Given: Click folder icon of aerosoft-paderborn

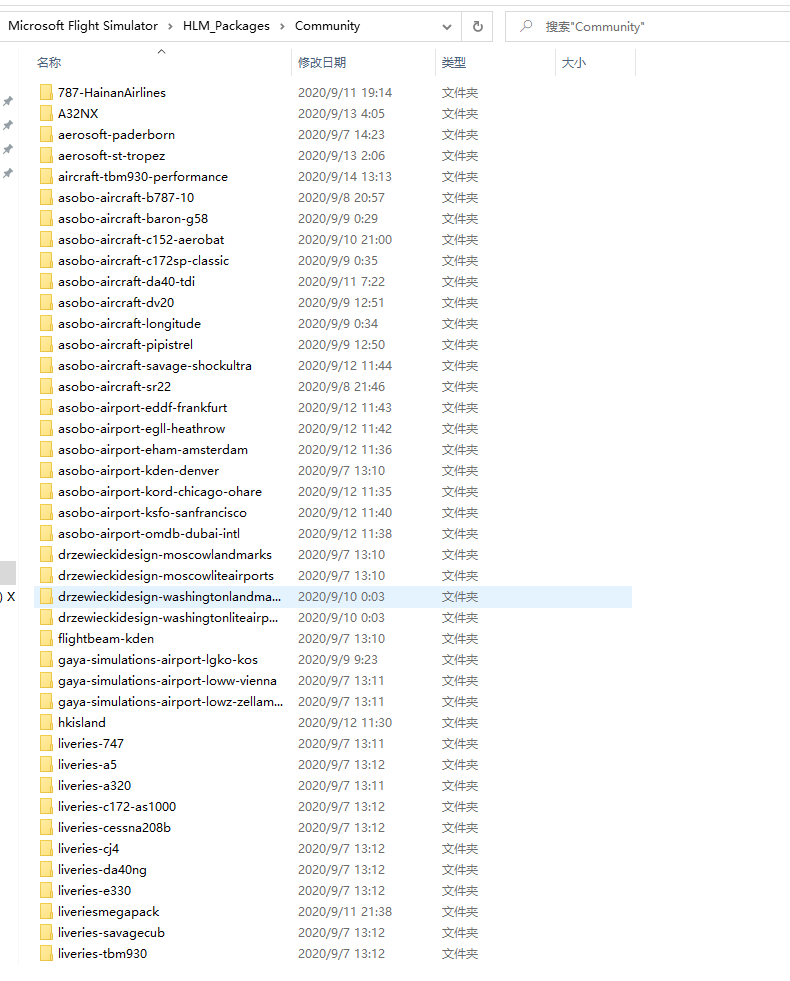Looking at the screenshot, I should tap(46, 135).
